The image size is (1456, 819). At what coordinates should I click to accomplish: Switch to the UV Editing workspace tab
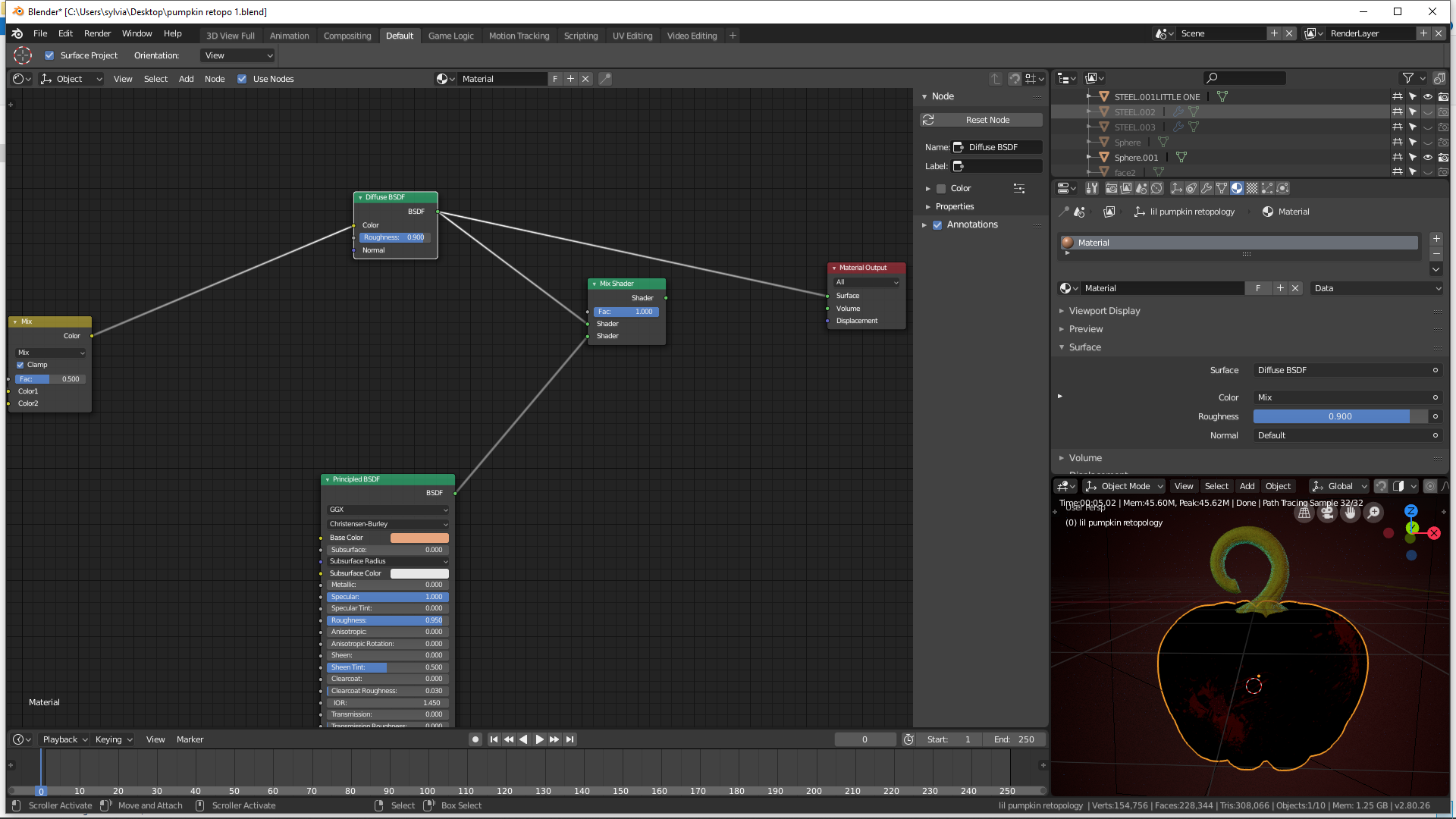point(632,36)
